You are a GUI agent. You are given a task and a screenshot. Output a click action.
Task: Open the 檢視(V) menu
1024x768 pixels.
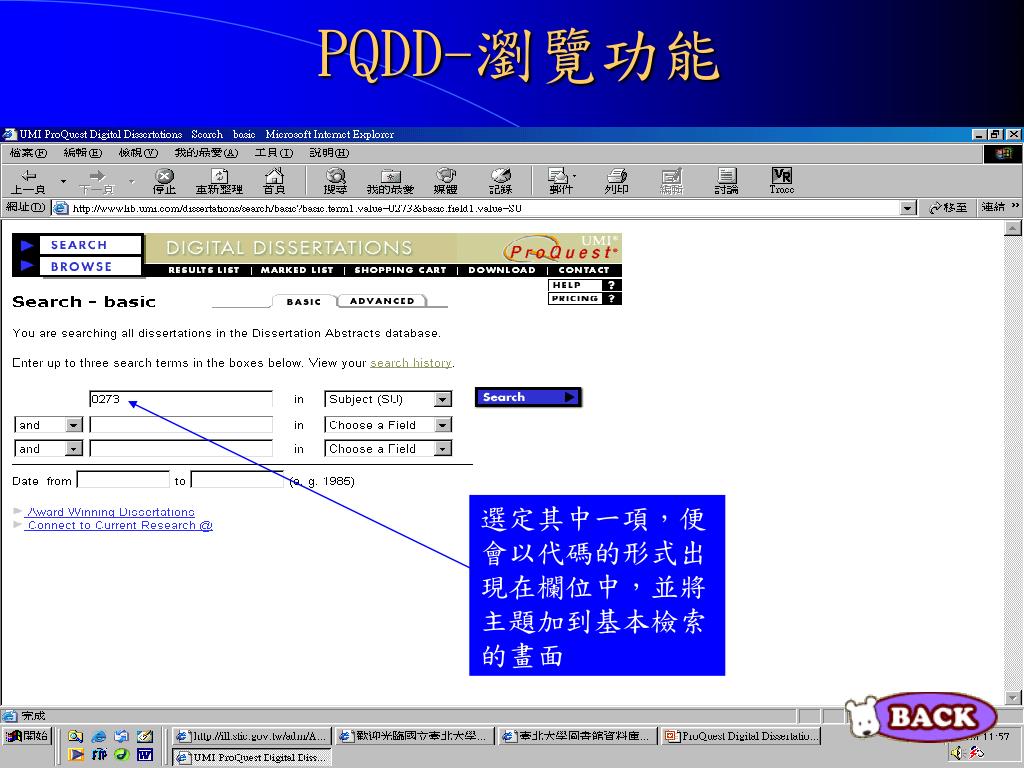138,153
